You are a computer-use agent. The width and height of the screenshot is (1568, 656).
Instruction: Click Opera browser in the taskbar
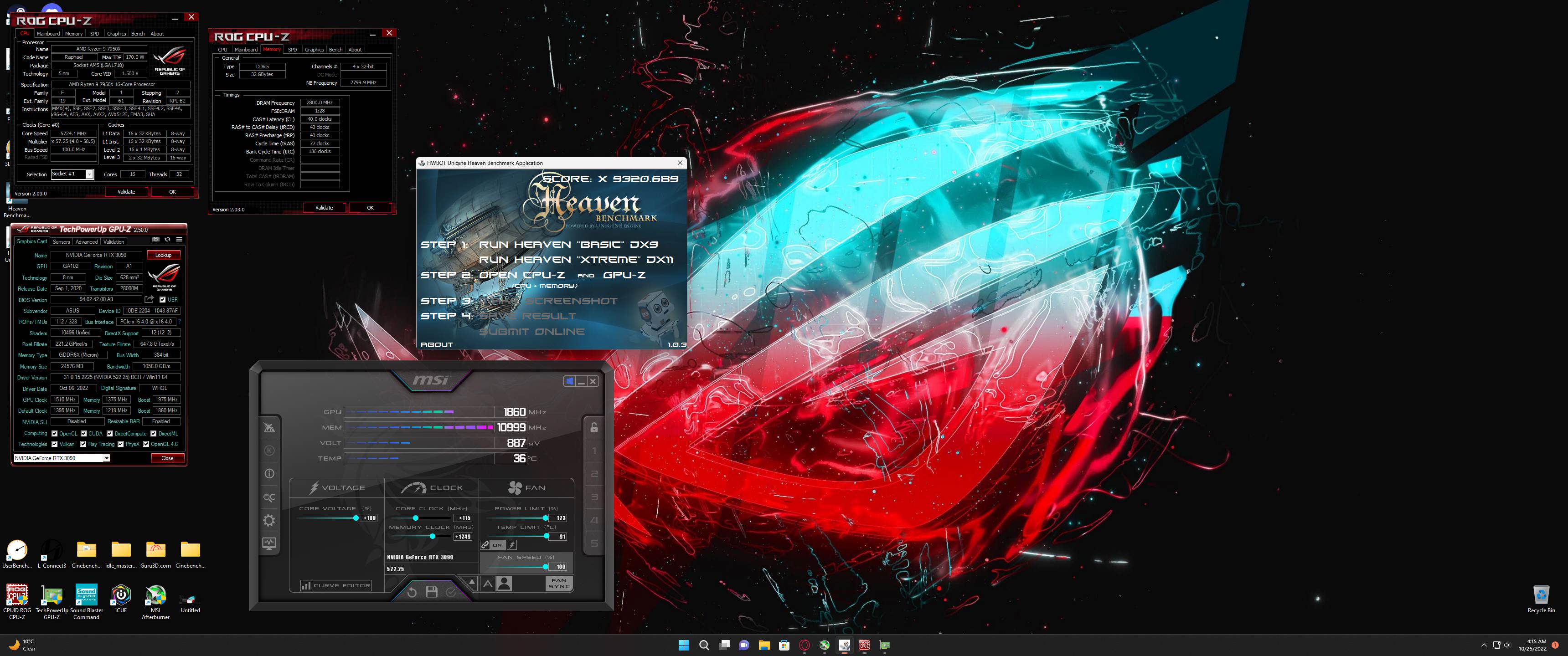coord(804,645)
